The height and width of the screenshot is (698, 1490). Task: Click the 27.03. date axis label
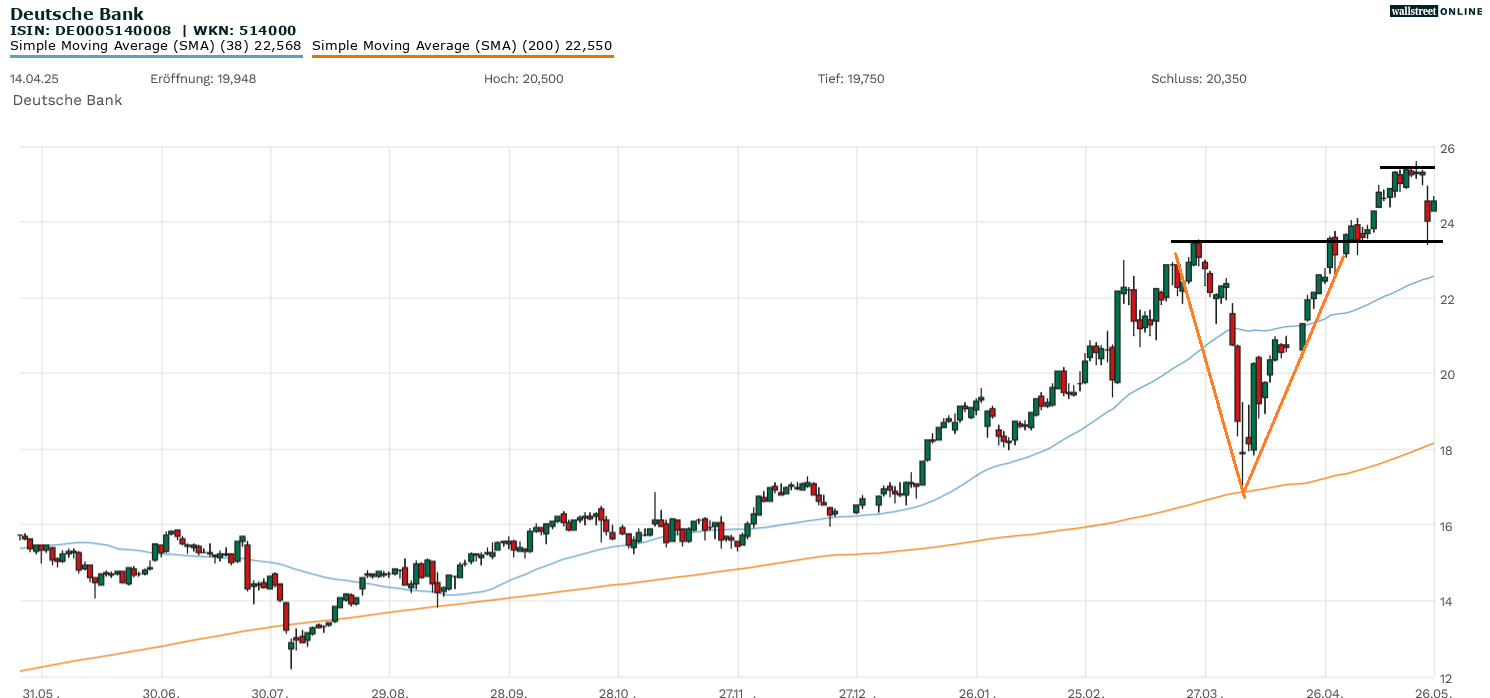pos(1206,693)
